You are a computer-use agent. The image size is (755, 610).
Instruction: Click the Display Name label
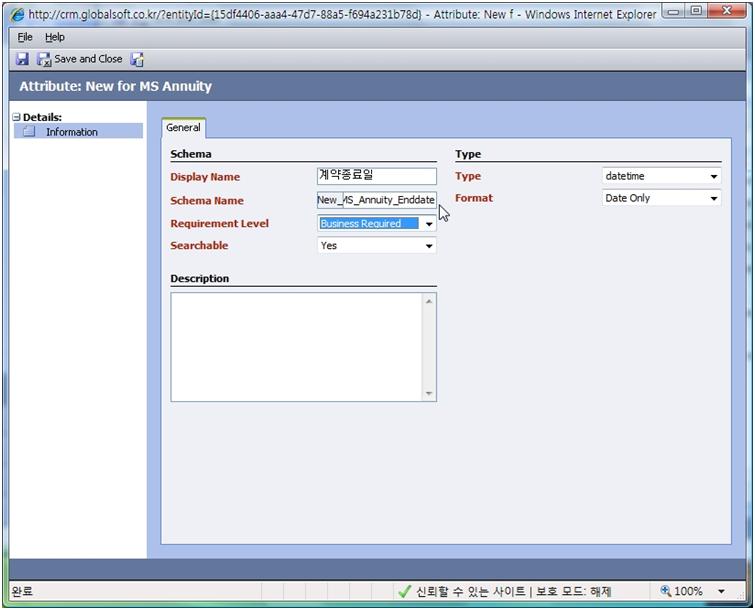(x=205, y=177)
